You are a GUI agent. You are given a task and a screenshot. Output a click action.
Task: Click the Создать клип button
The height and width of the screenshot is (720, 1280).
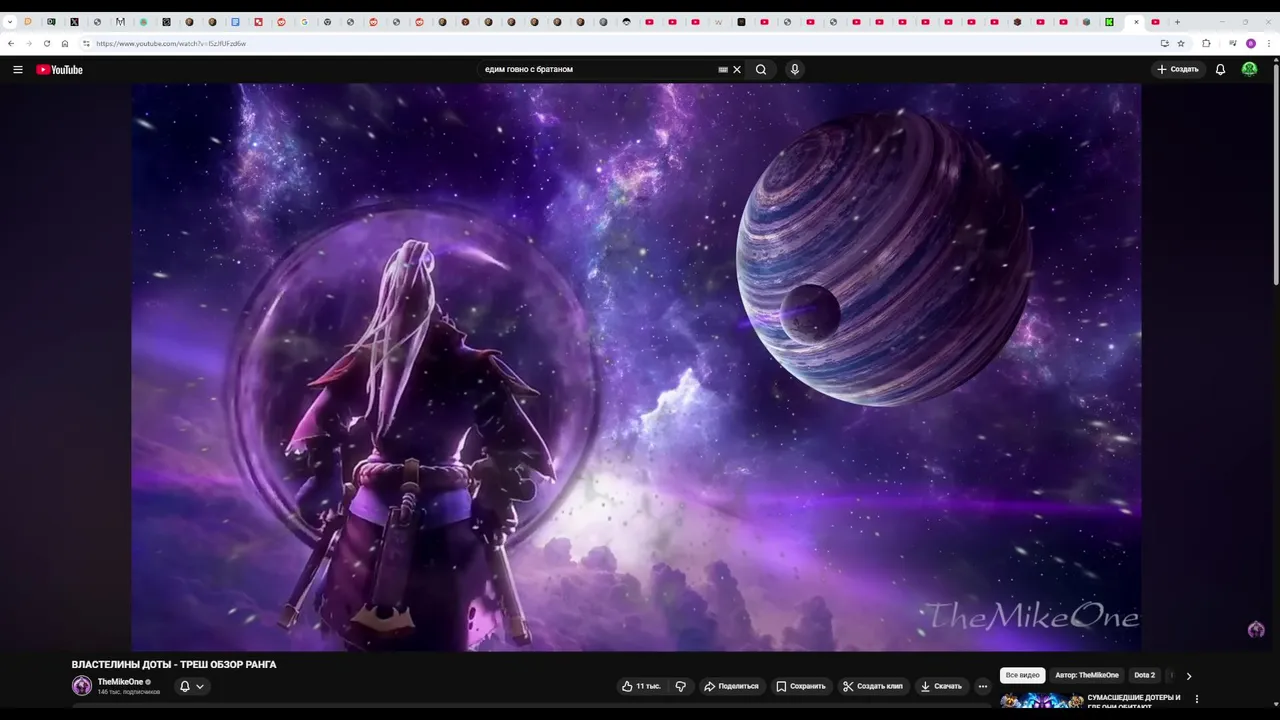(x=873, y=686)
